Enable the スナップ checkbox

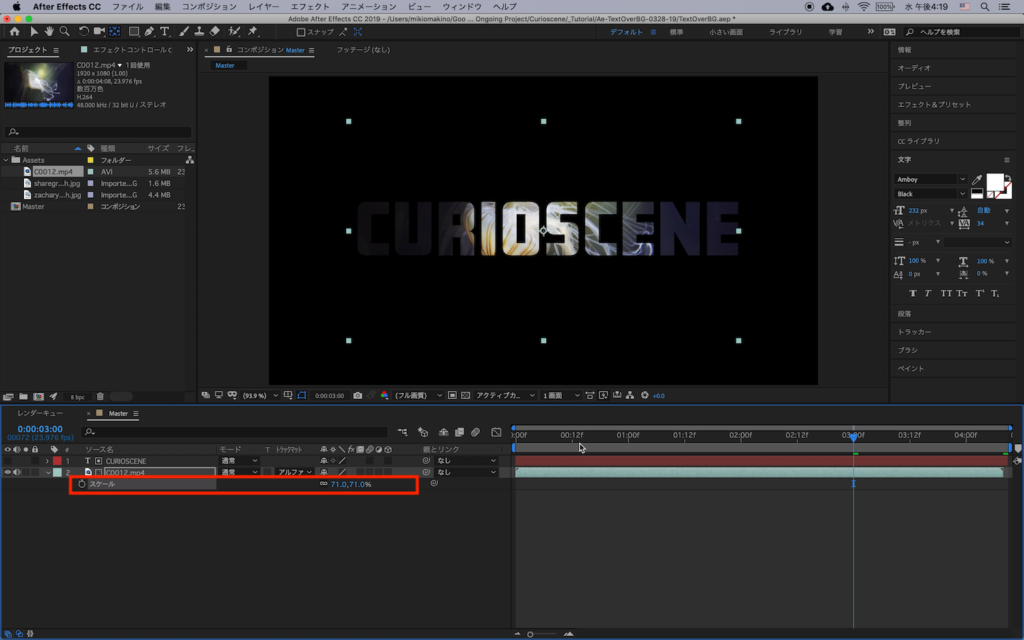tap(301, 32)
